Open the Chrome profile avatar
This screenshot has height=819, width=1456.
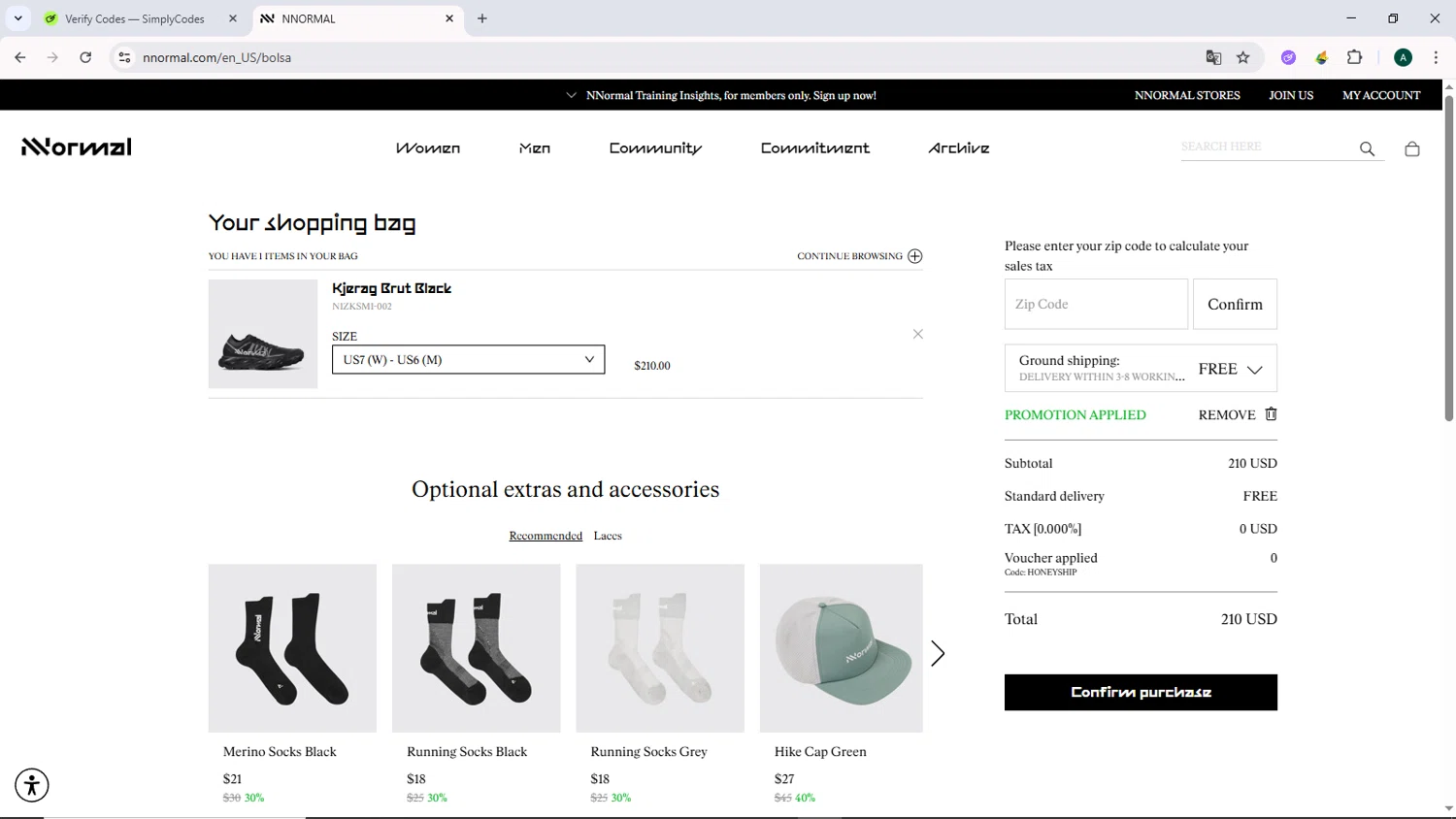pyautogui.click(x=1403, y=57)
